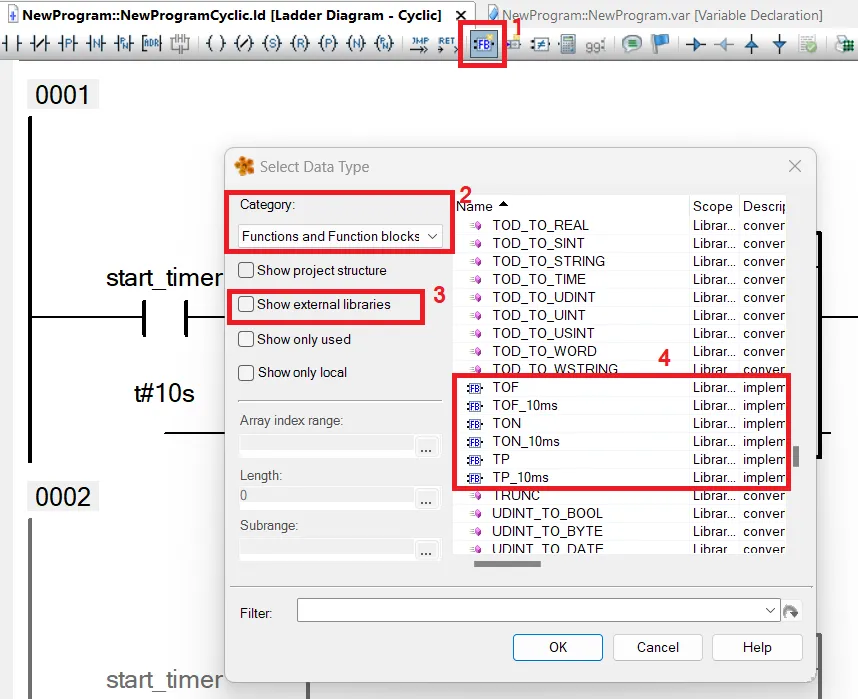This screenshot has width=858, height=699.
Task: Activate the Ladder Diagram Cyclic tab
Action: point(220,15)
